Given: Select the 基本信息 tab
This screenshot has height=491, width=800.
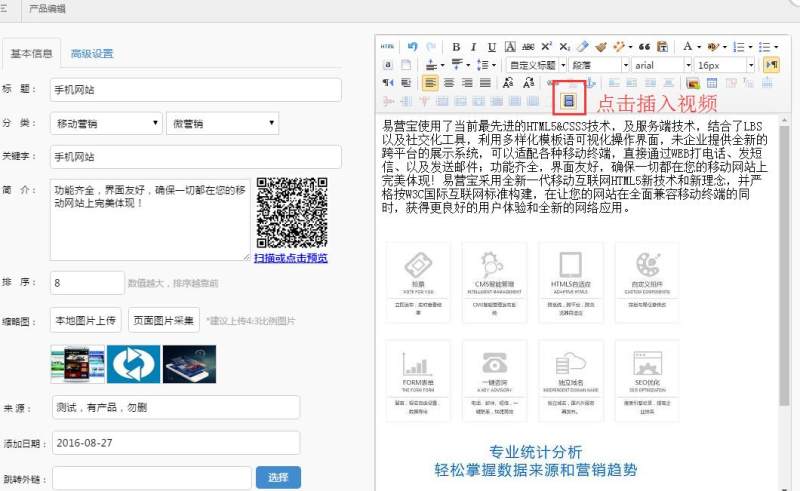Looking at the screenshot, I should coord(31,54).
